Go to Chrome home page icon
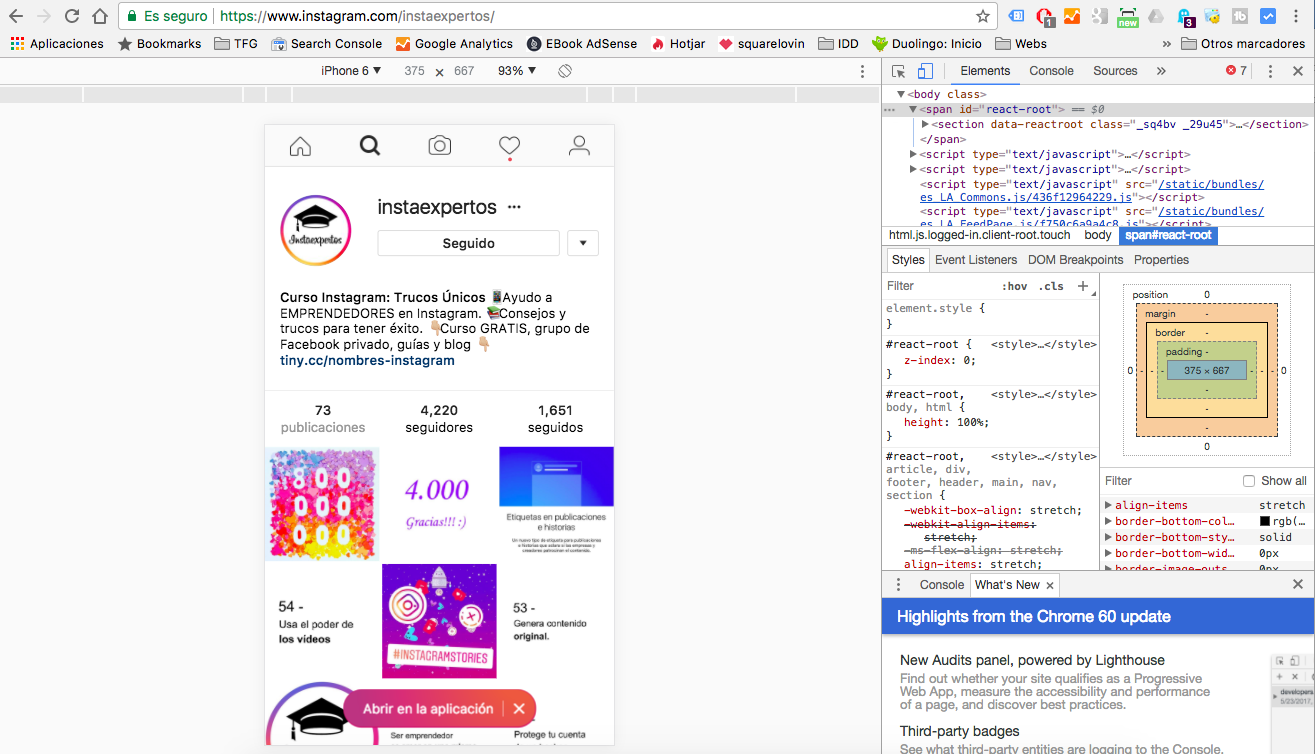Screen dimensions: 1315x754 pyautogui.click(x=100, y=16)
